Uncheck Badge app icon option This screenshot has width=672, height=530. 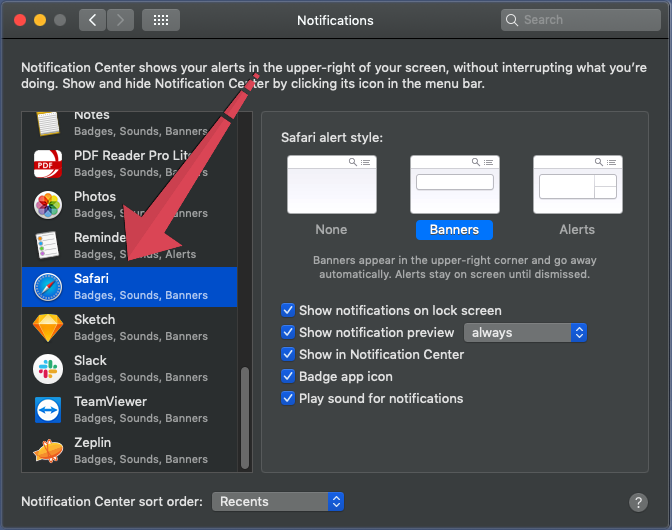point(289,377)
